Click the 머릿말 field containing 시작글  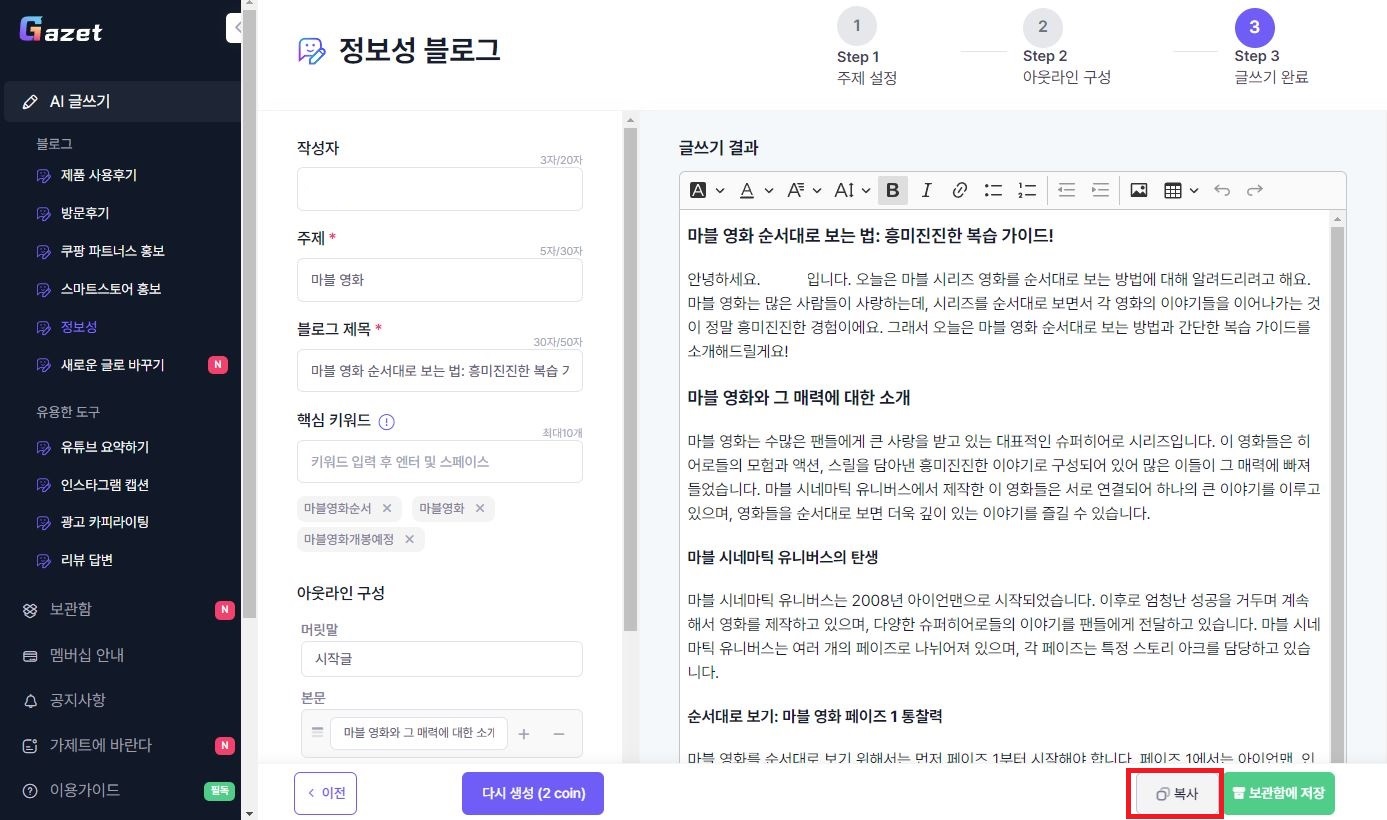pos(442,659)
